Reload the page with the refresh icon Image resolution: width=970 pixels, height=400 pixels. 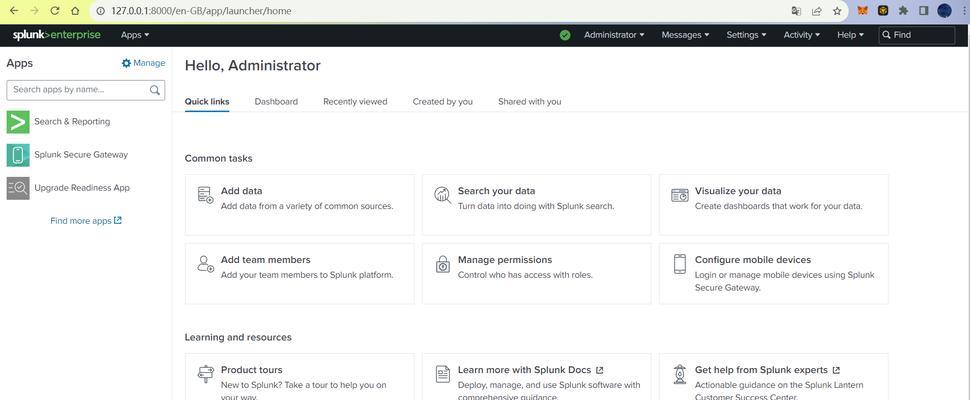coord(54,11)
